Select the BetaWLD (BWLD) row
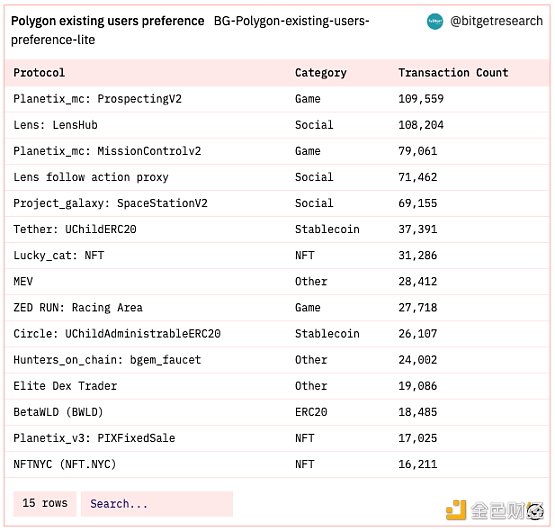Screen dimensions: 555x531 point(278,412)
